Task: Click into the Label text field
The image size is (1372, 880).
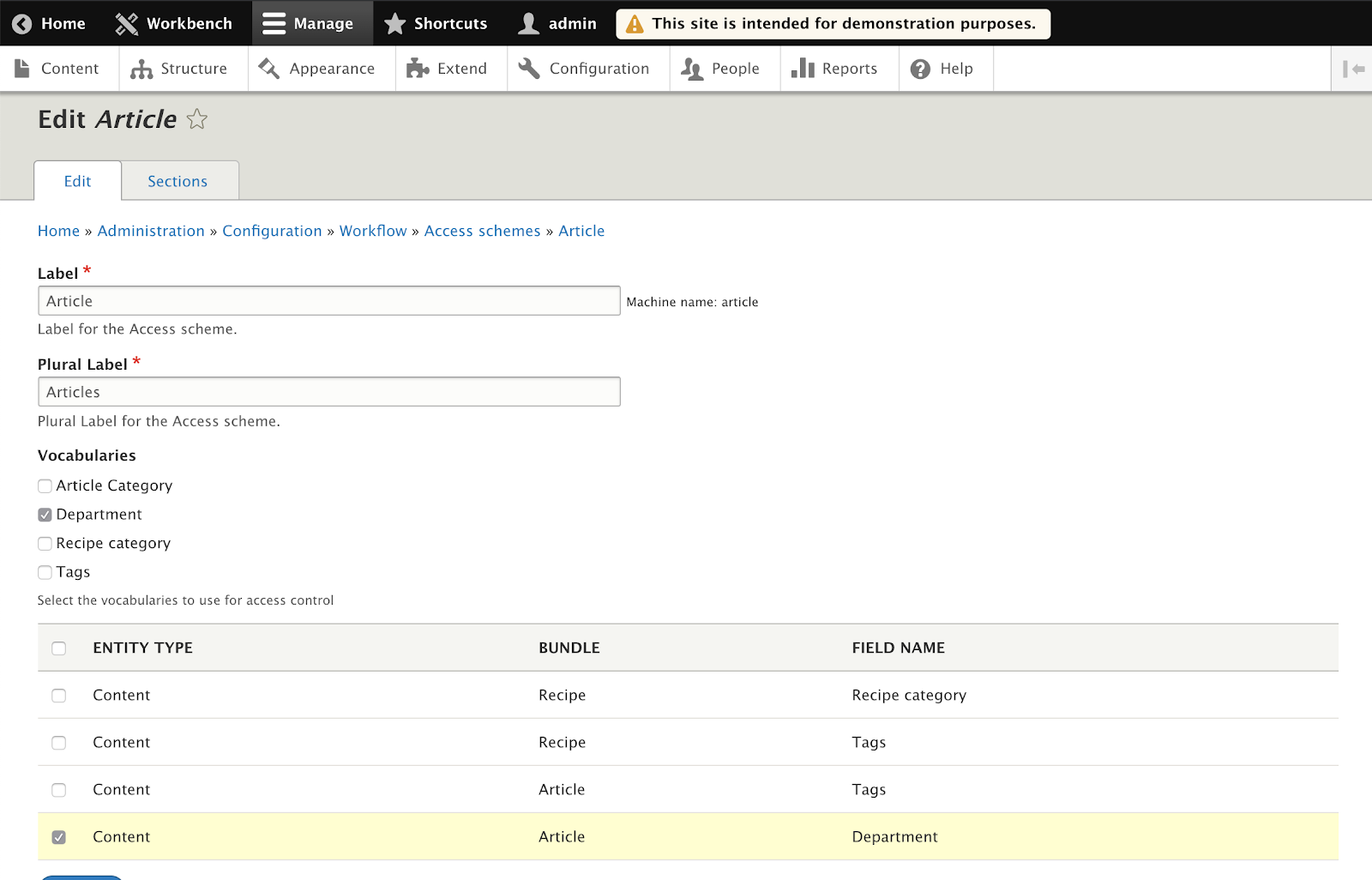Action: (x=329, y=301)
